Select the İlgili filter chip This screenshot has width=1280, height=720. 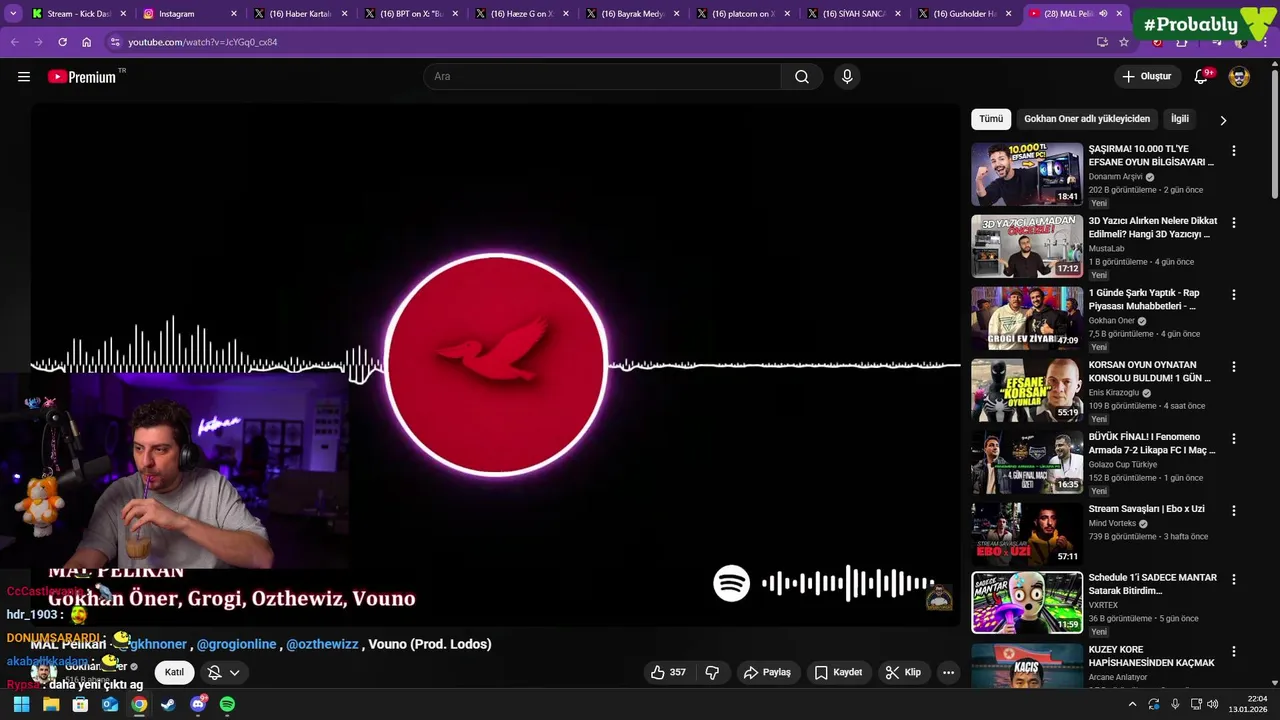(x=1180, y=119)
